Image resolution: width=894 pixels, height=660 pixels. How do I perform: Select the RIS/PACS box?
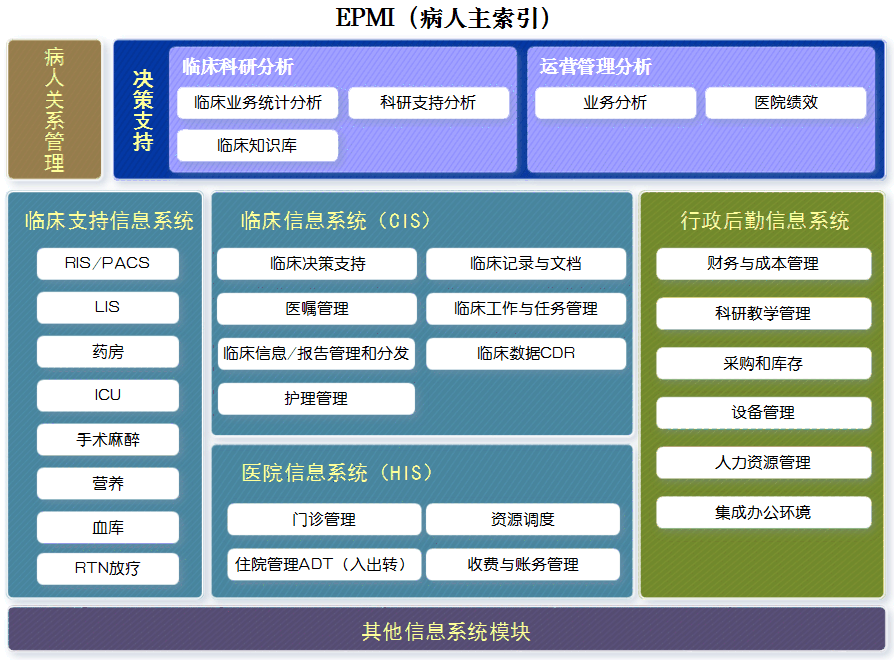point(108,263)
